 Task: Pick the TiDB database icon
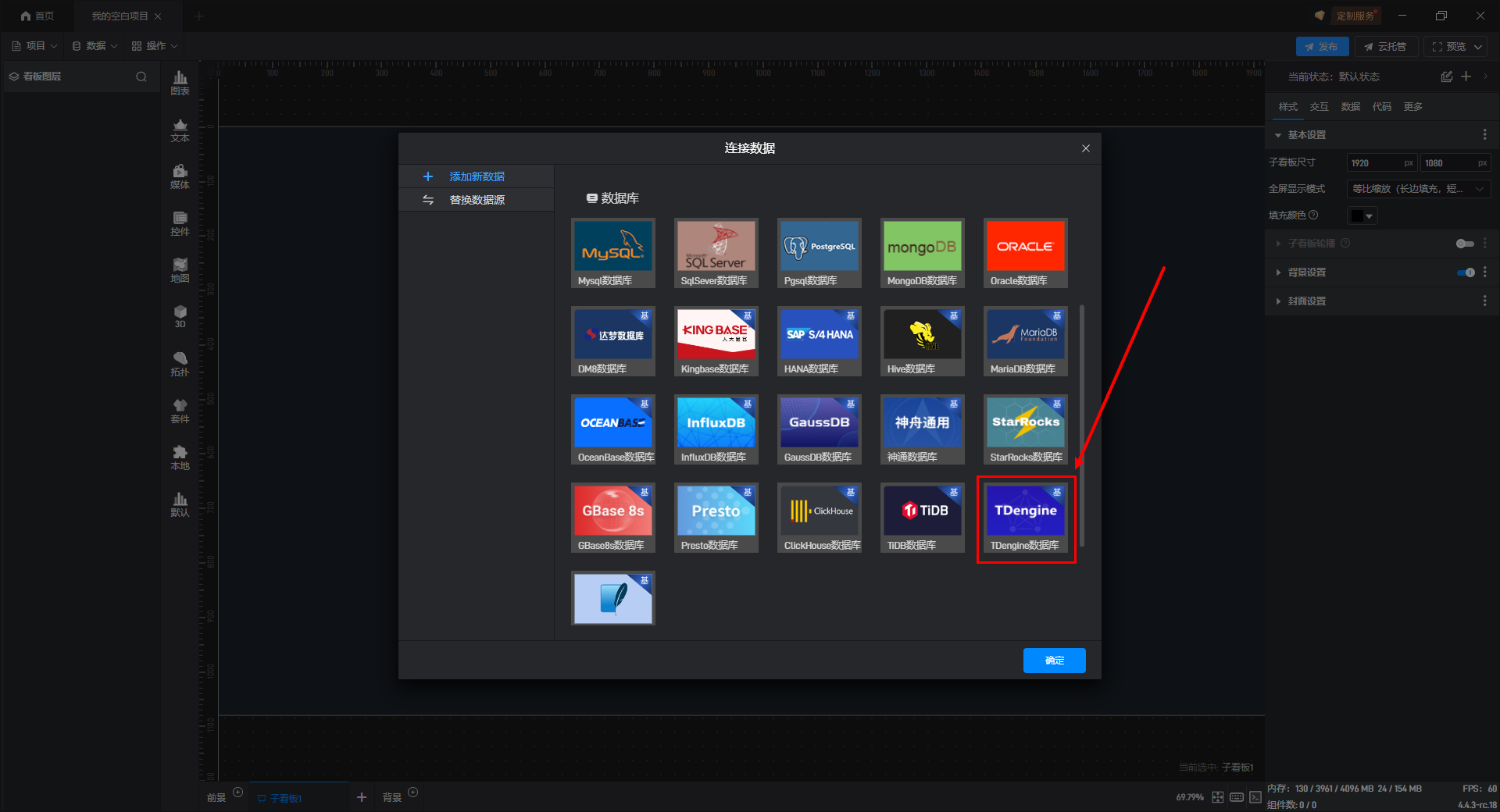[923, 518]
